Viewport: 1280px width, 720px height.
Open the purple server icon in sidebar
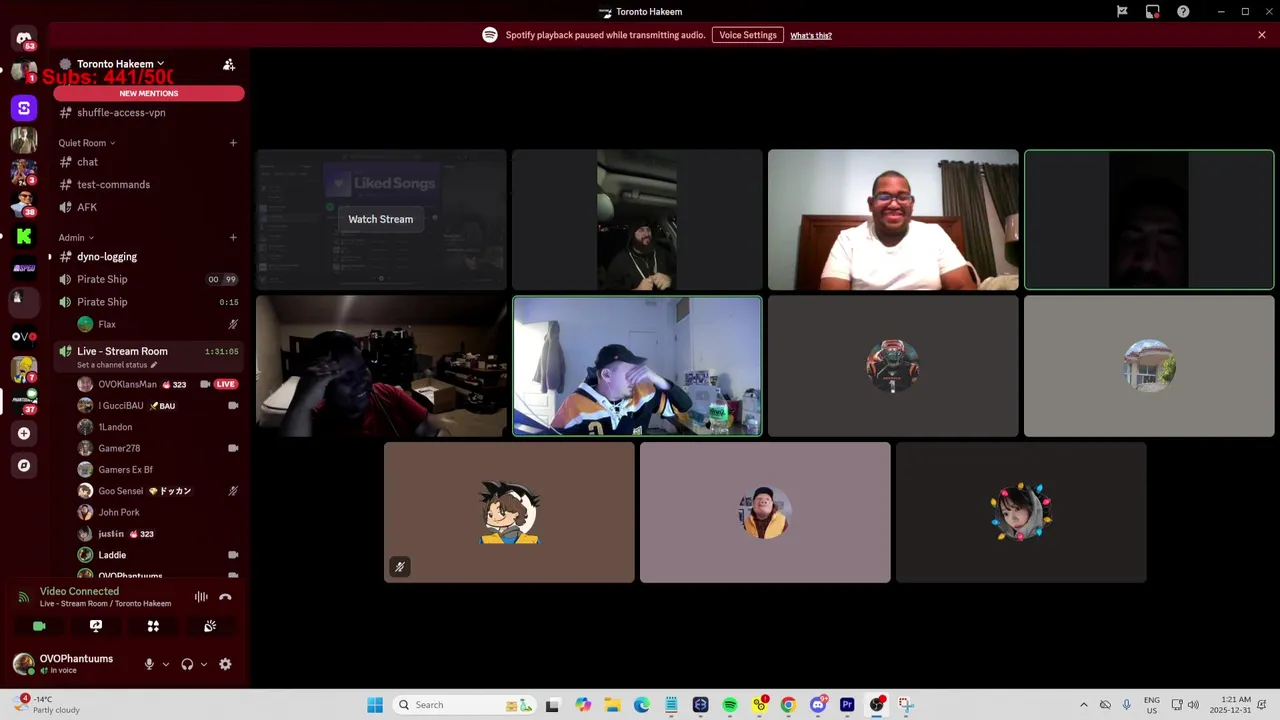click(24, 107)
